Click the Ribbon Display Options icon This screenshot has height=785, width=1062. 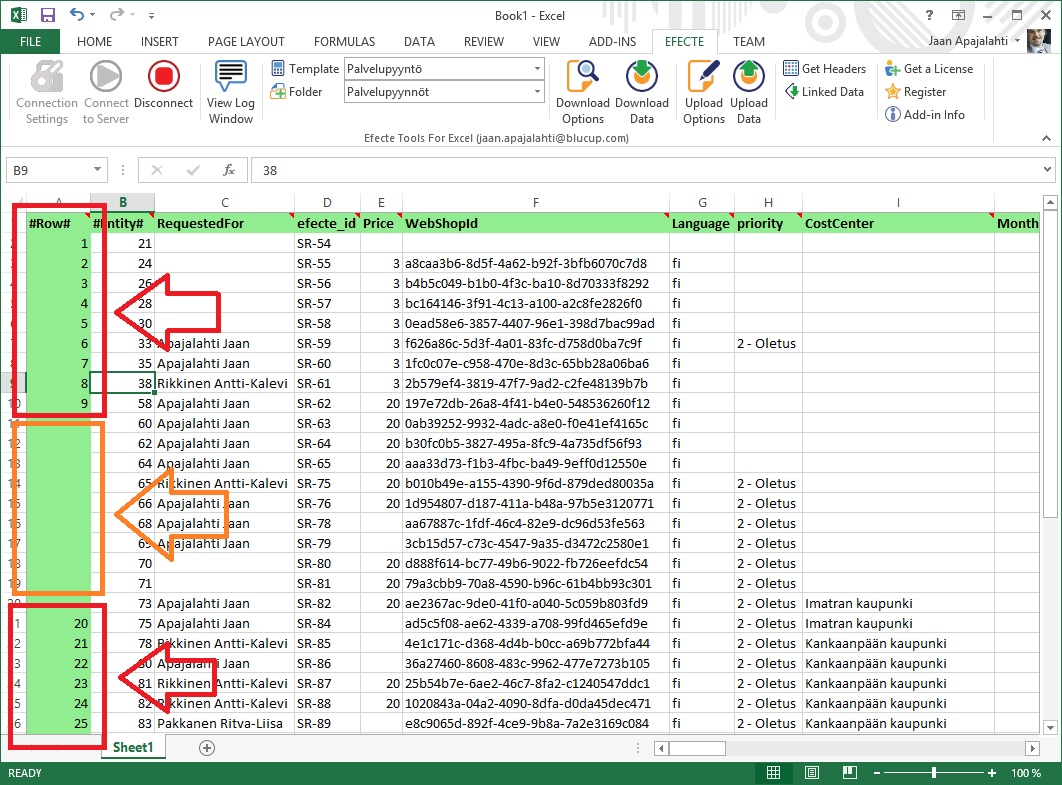pos(958,15)
